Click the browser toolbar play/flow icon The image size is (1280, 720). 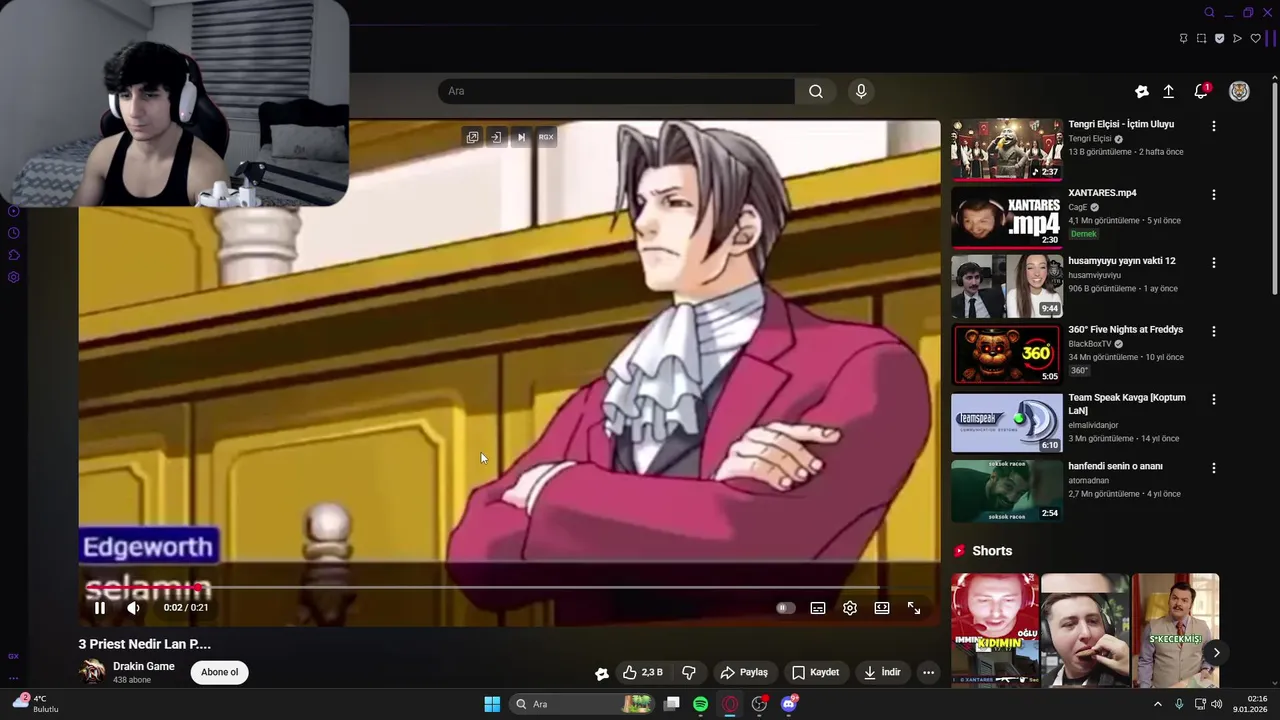point(1237,38)
